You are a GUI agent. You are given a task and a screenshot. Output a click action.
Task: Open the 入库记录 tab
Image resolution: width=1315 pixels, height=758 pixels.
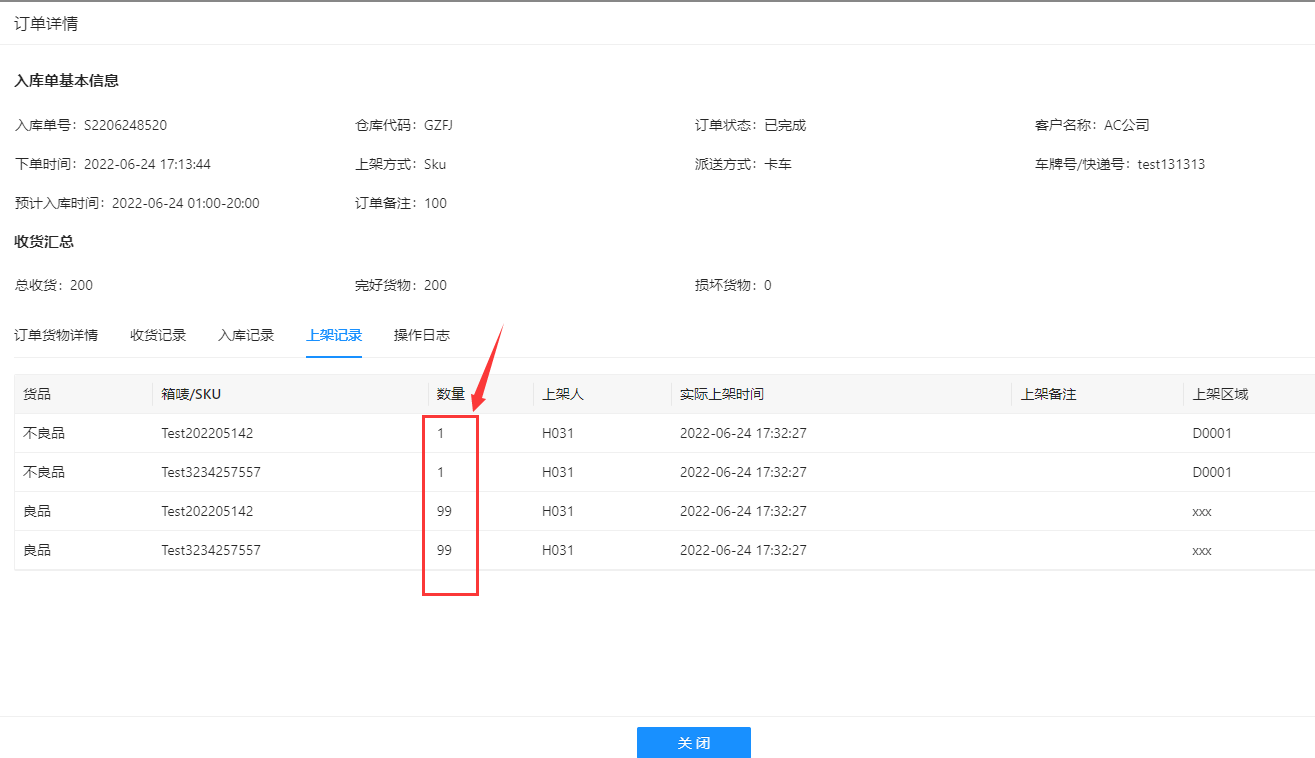(x=246, y=335)
